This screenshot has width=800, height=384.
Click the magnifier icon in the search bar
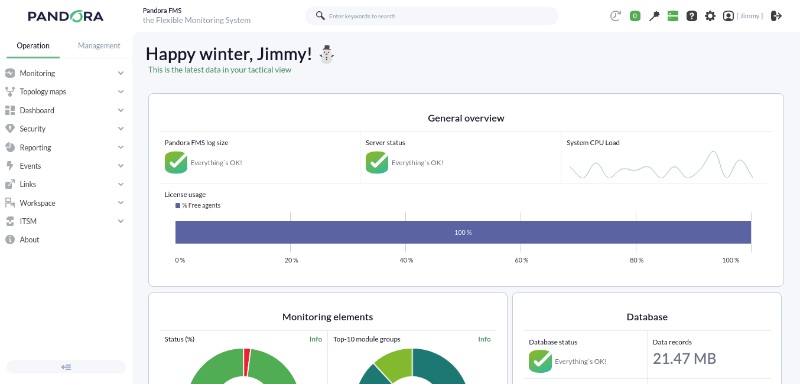point(320,16)
